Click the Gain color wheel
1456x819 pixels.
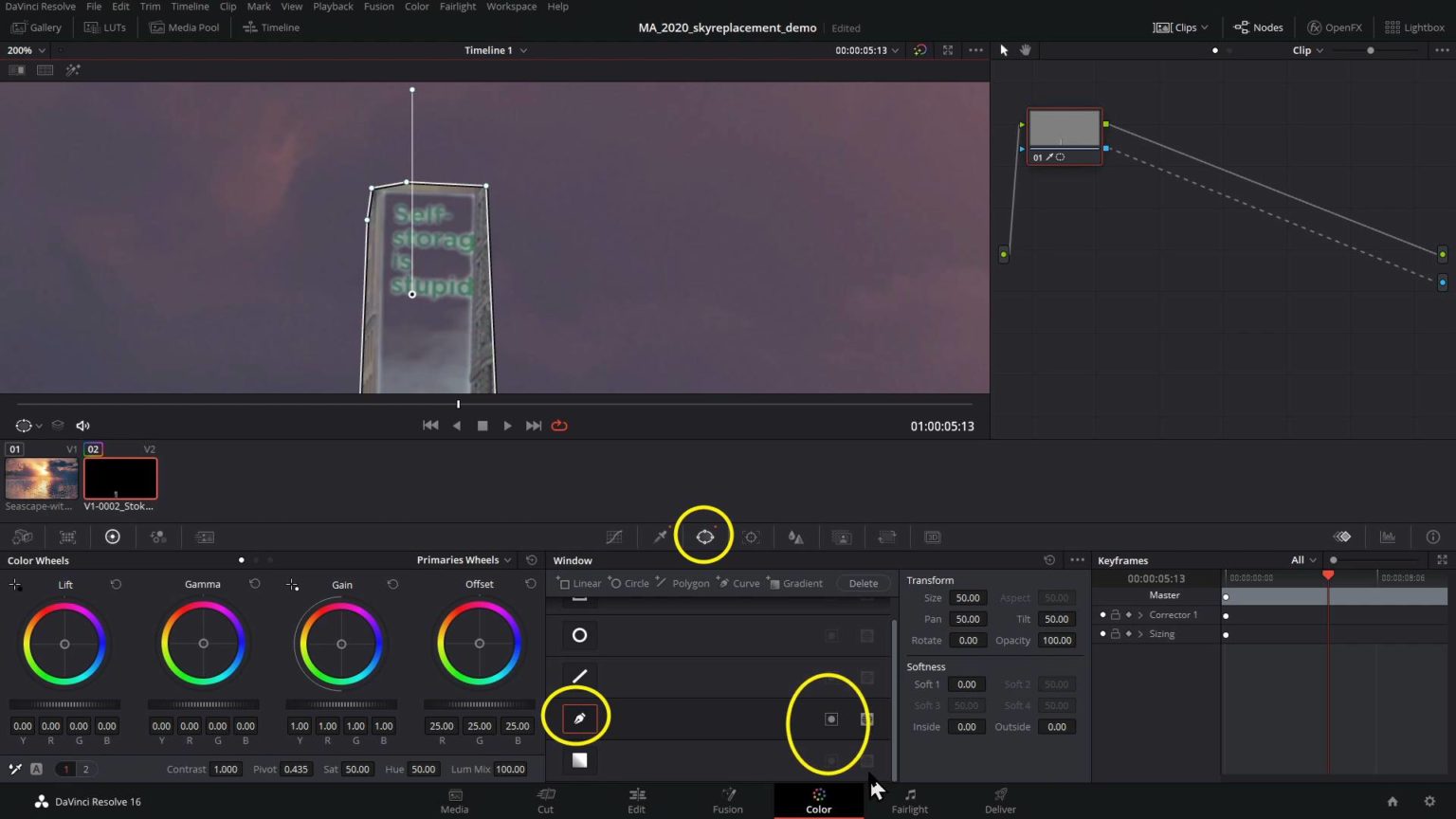tap(341, 644)
